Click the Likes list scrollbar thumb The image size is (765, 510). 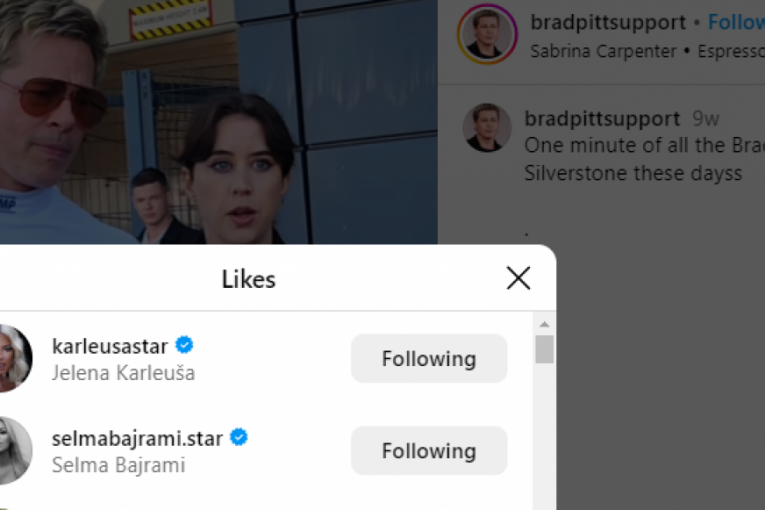(x=544, y=349)
